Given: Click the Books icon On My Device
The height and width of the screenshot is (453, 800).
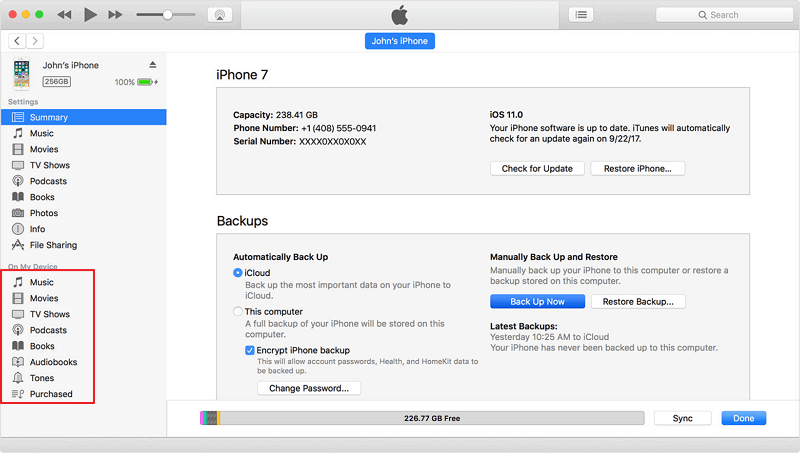Looking at the screenshot, I should [x=18, y=346].
